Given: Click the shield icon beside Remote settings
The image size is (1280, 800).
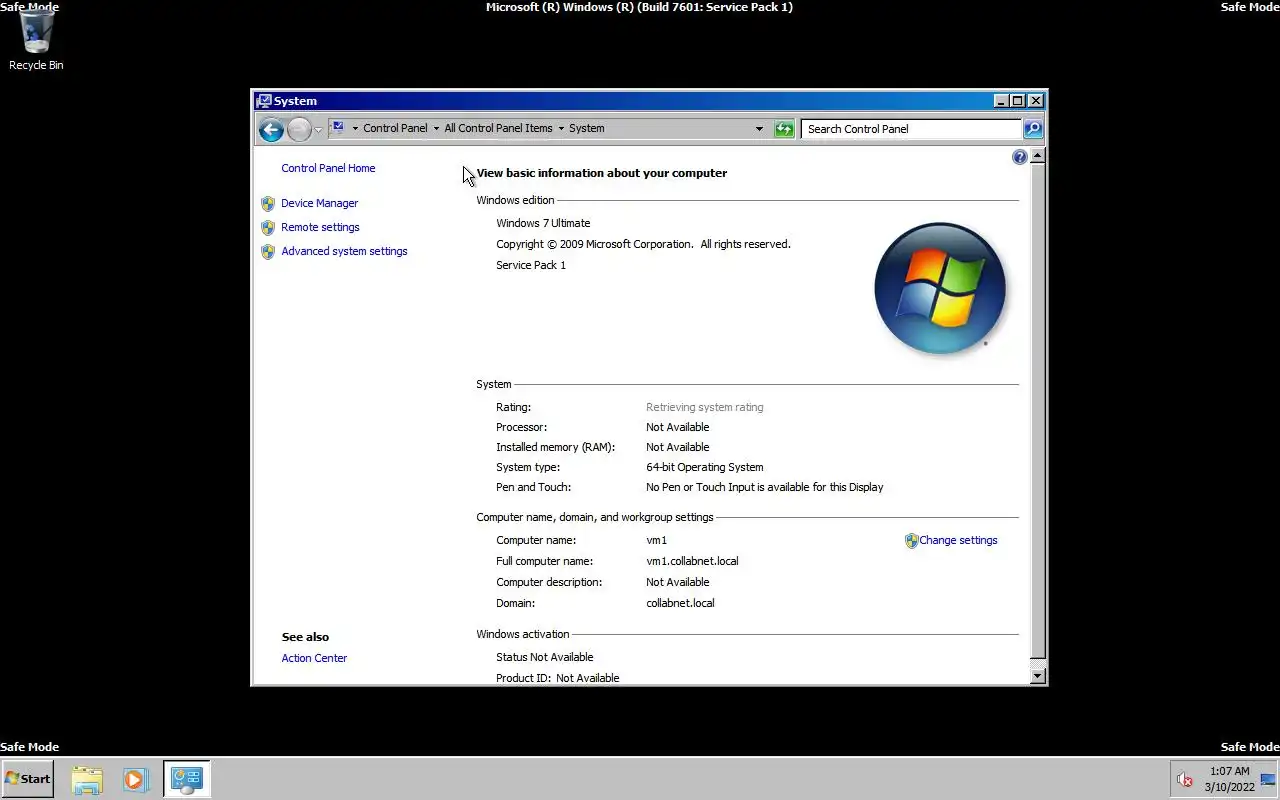Looking at the screenshot, I should coord(267,227).
